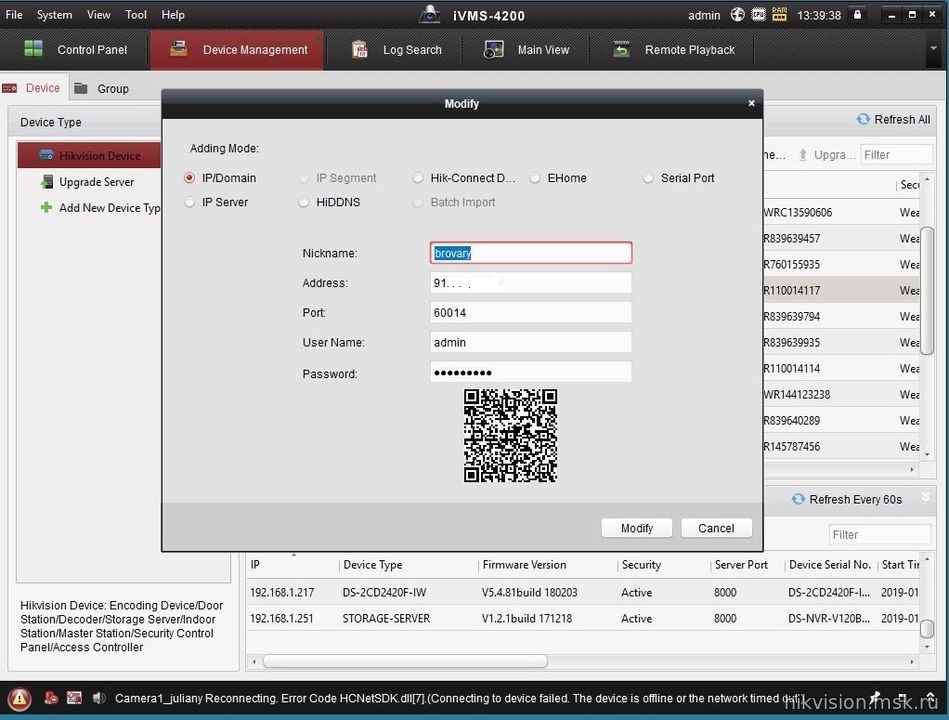This screenshot has width=949, height=720.
Task: Click the RAM usage icon in title bar
Action: point(780,15)
